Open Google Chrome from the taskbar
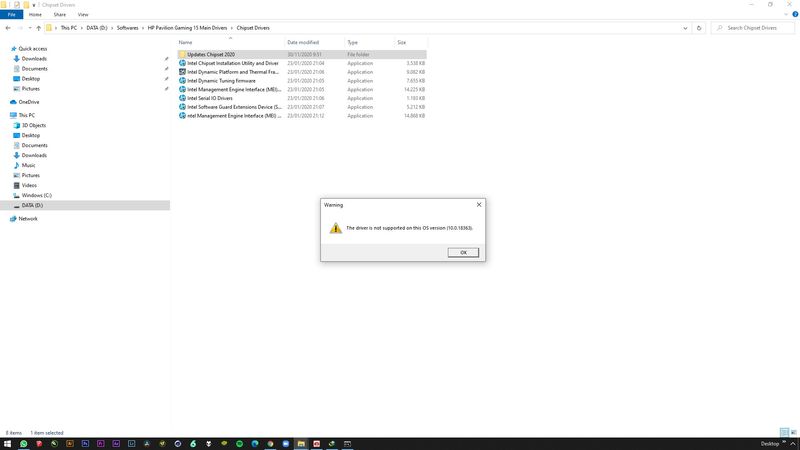This screenshot has height=450, width=800. pyautogui.click(x=270, y=444)
